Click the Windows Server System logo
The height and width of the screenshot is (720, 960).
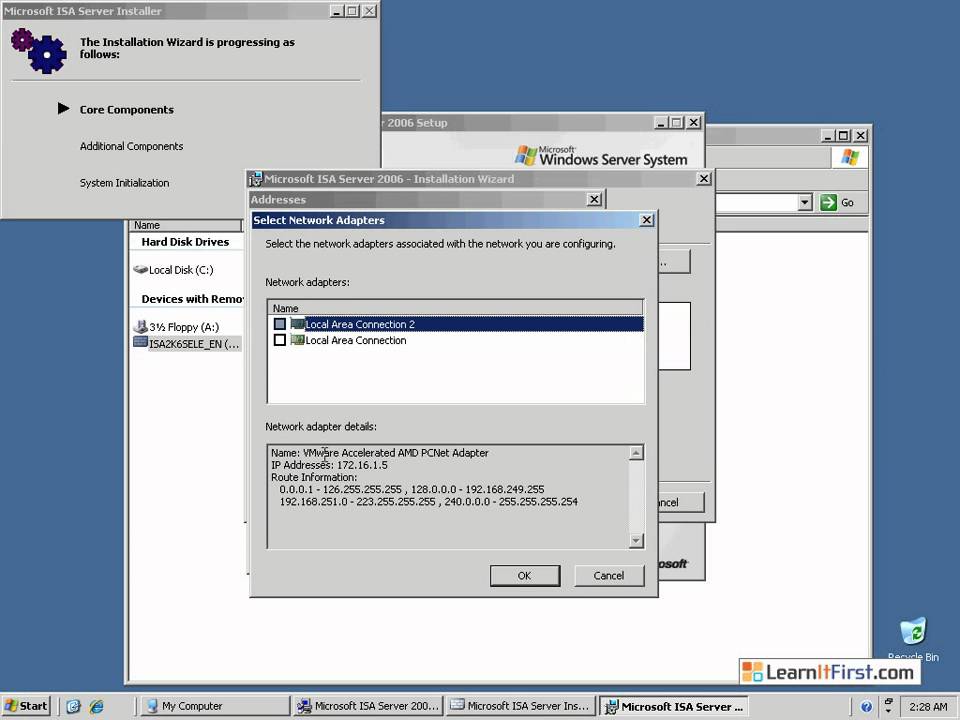pyautogui.click(x=601, y=156)
